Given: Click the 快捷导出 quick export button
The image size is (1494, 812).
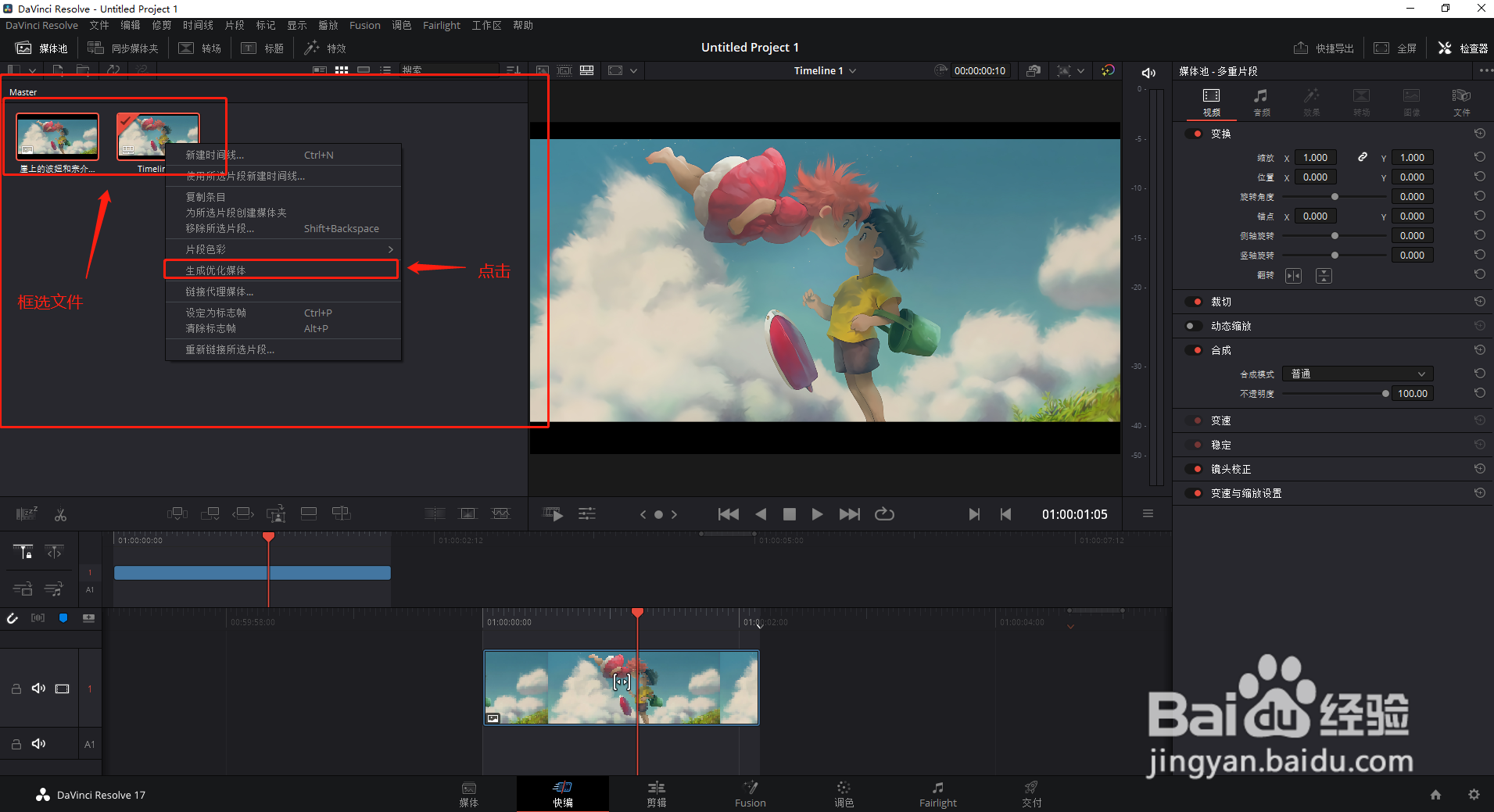Looking at the screenshot, I should [1324, 48].
